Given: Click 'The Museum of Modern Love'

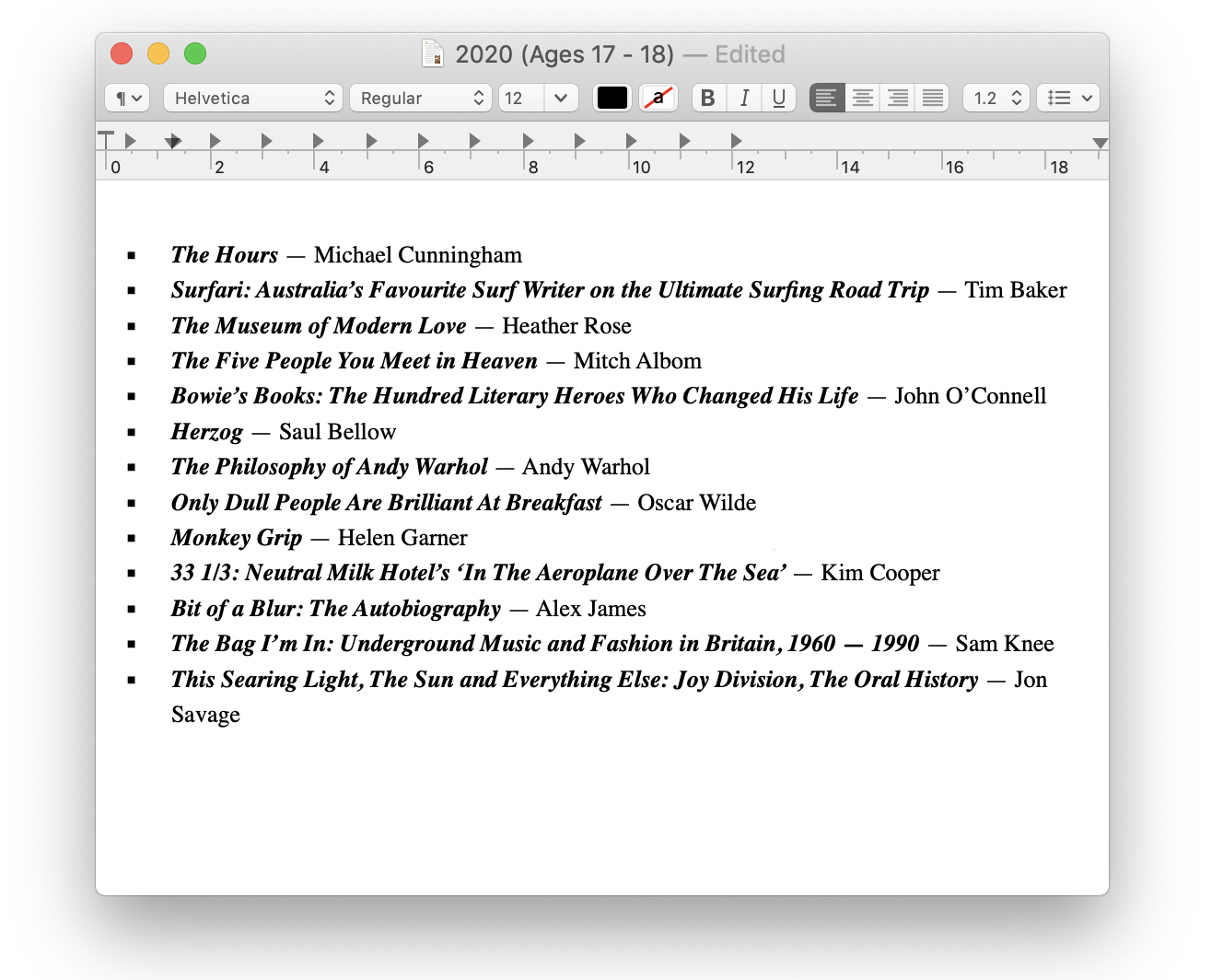Looking at the screenshot, I should coord(319,326).
